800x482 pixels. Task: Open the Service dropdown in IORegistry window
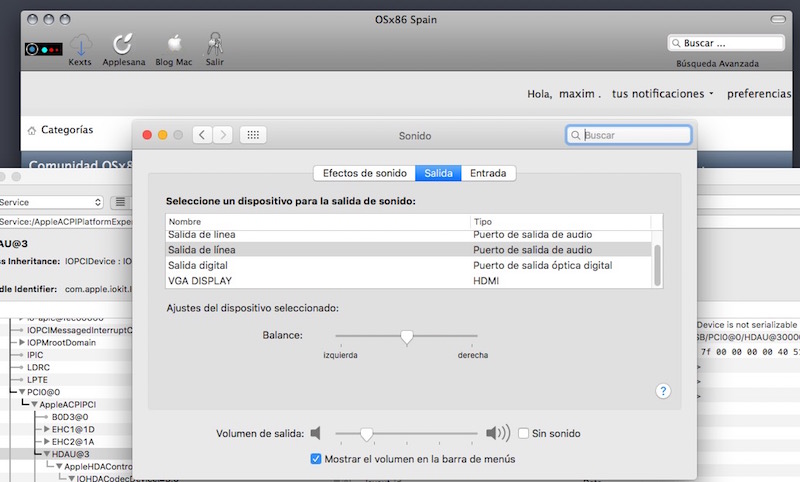[51, 202]
